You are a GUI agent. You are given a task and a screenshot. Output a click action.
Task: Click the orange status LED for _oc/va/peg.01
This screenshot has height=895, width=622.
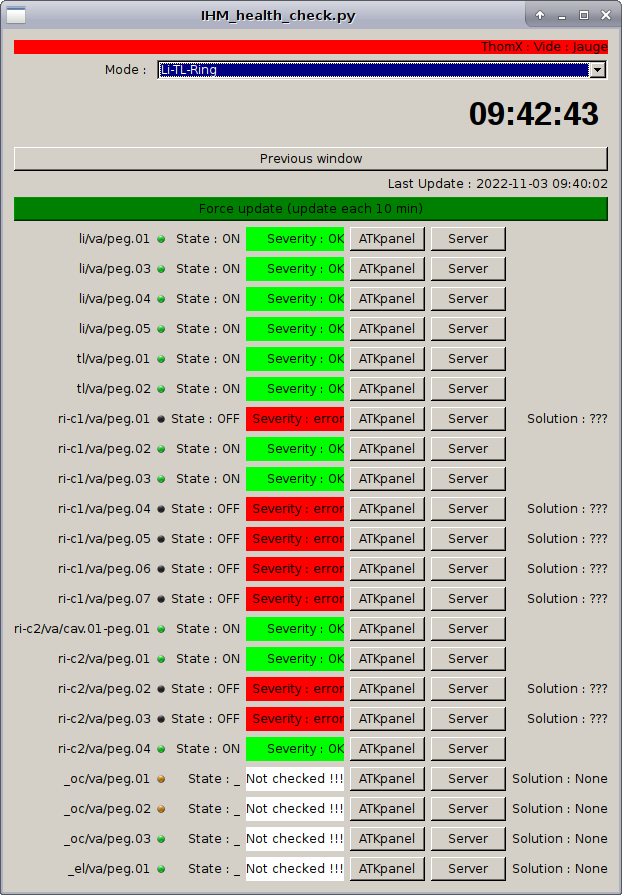(x=161, y=779)
